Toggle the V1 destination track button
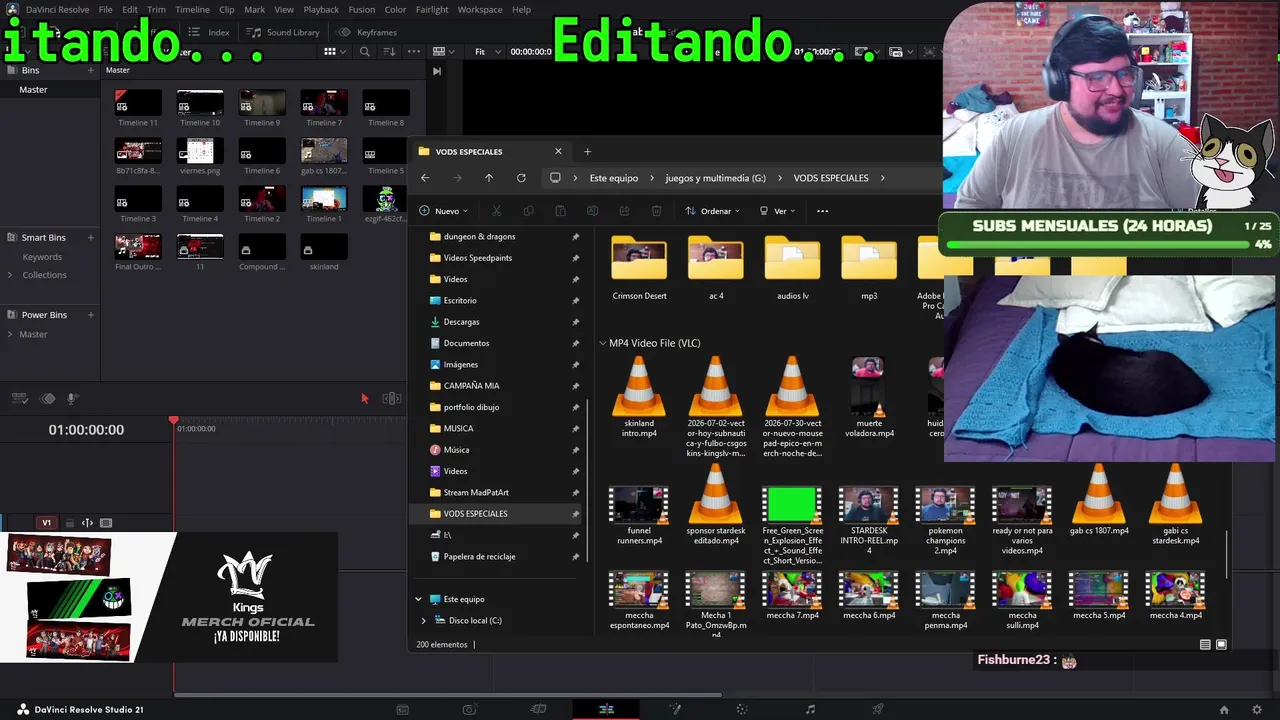The height and width of the screenshot is (720, 1280). (46, 523)
